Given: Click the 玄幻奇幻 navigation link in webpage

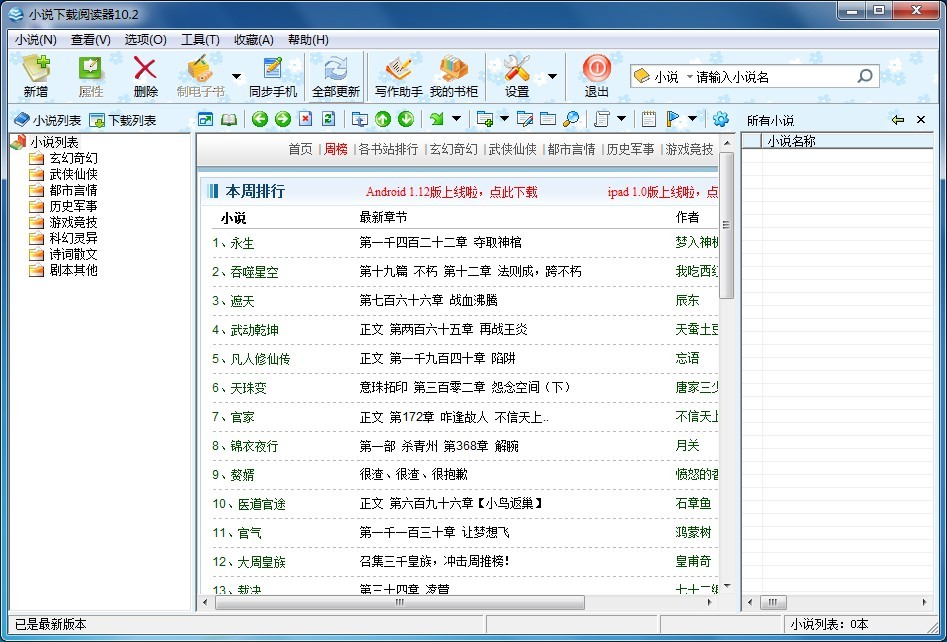Looking at the screenshot, I should pyautogui.click(x=453, y=149).
